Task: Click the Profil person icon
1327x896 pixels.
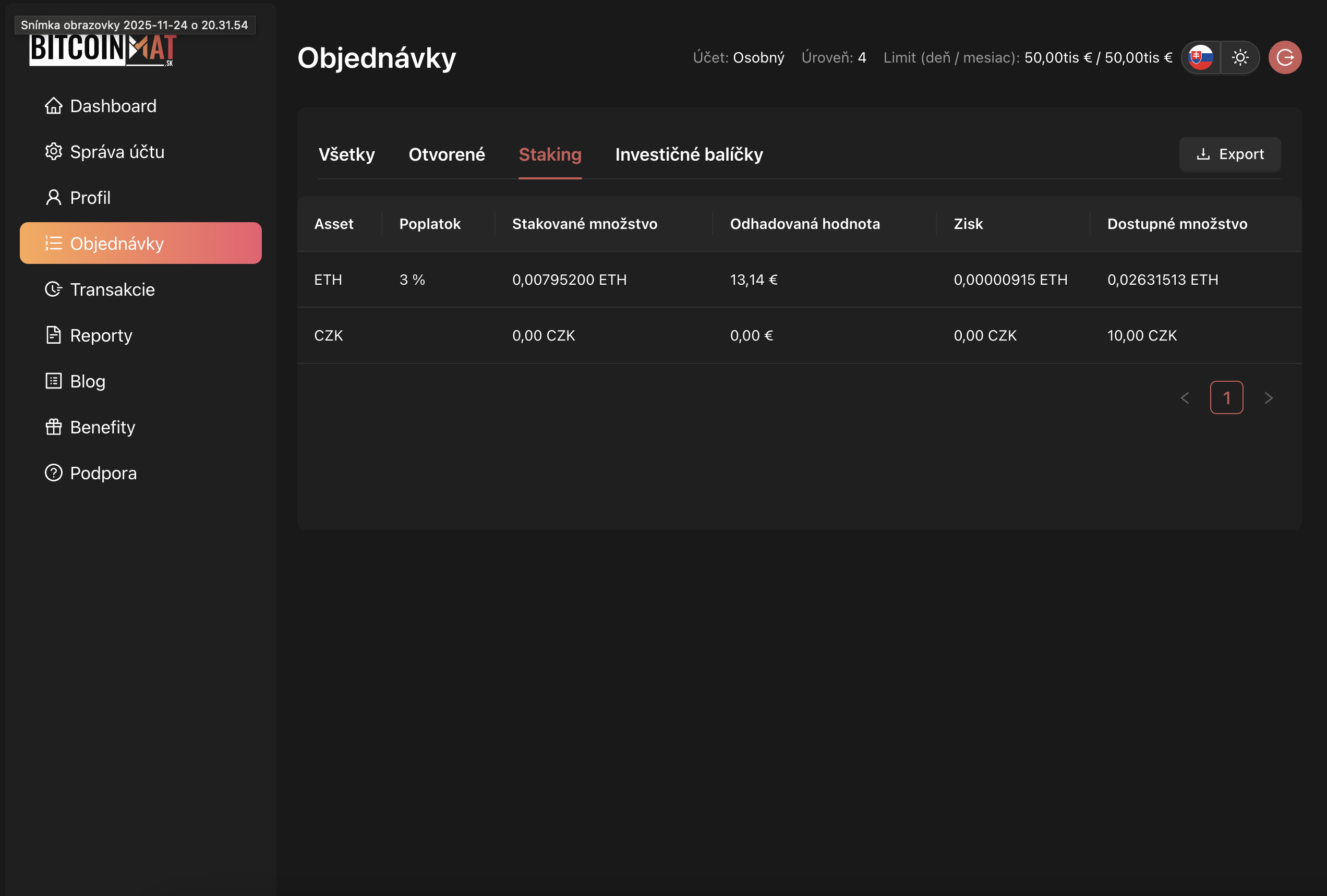Action: click(x=53, y=198)
